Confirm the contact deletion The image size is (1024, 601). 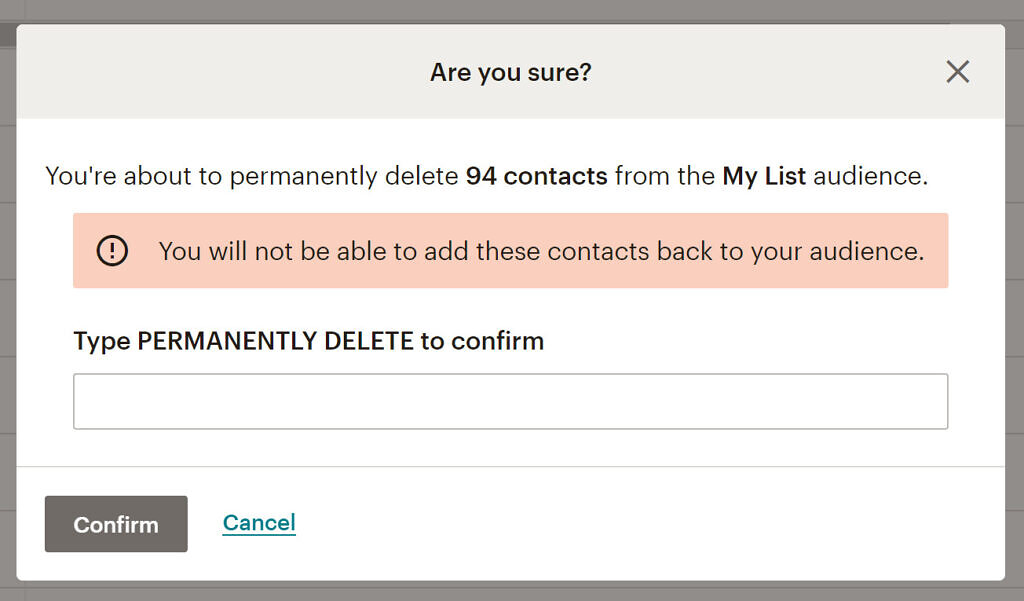coord(115,524)
